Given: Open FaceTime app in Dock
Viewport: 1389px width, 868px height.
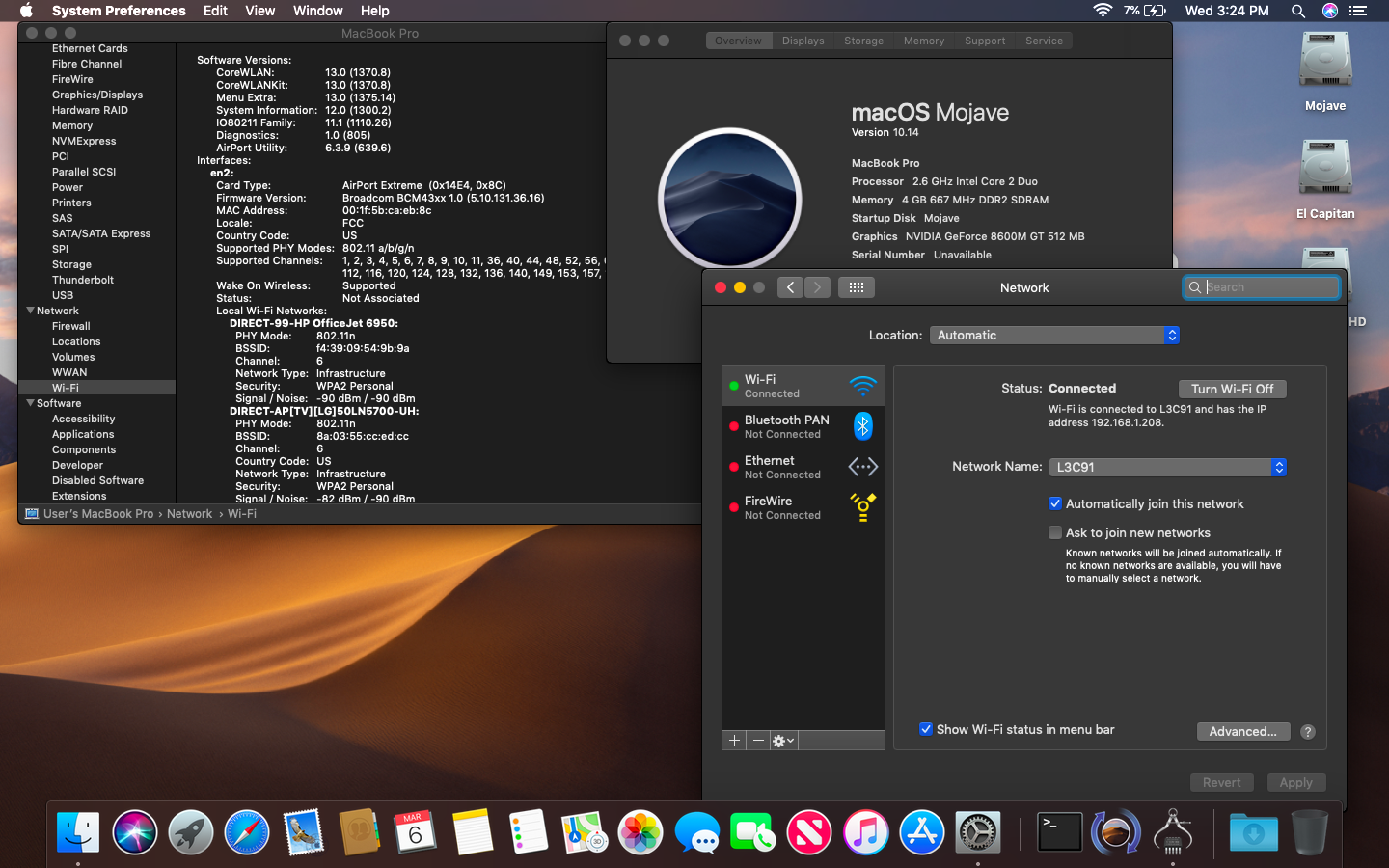Looking at the screenshot, I should (x=752, y=832).
